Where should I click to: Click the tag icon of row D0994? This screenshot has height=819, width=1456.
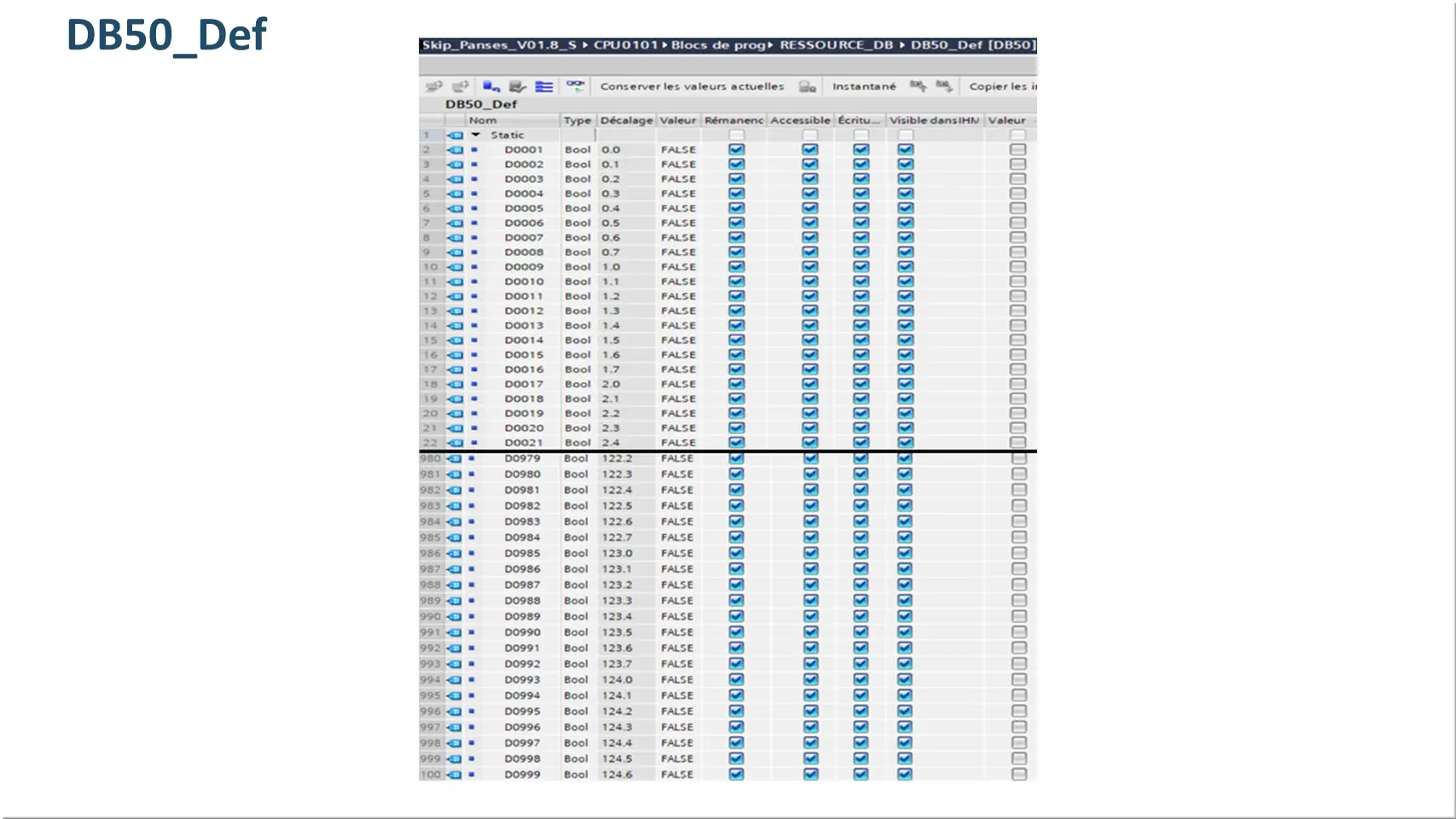454,696
